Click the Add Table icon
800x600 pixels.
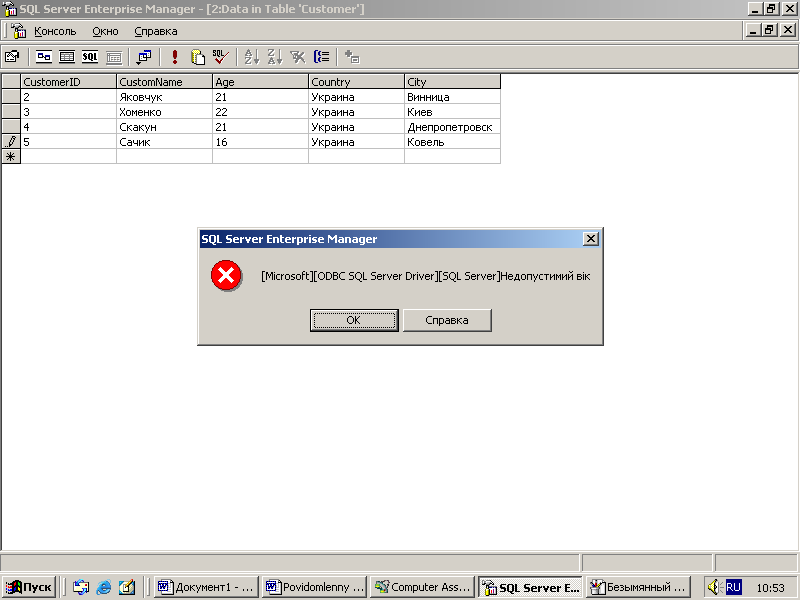coord(352,57)
